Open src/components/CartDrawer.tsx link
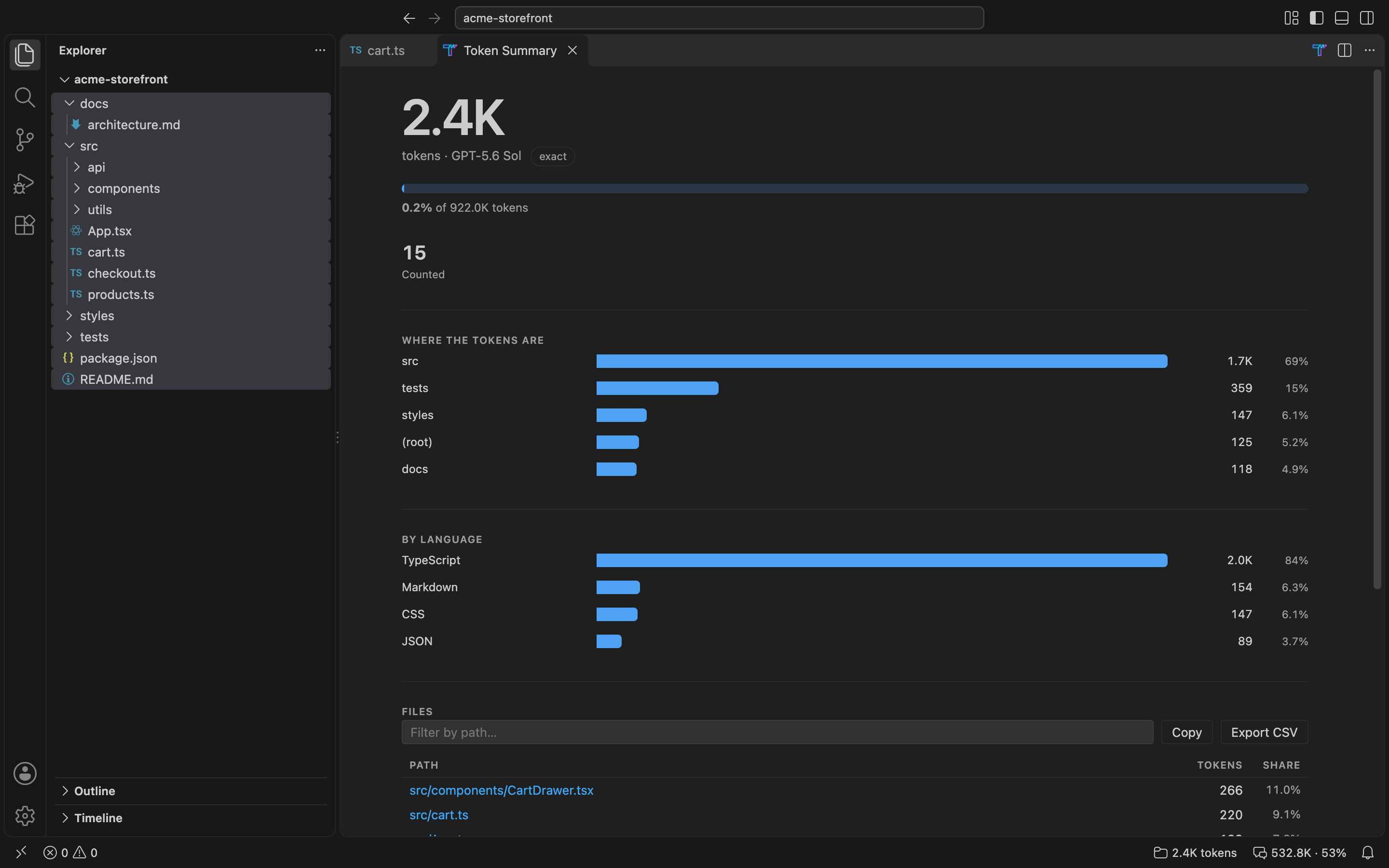This screenshot has width=1389, height=868. pos(501,790)
